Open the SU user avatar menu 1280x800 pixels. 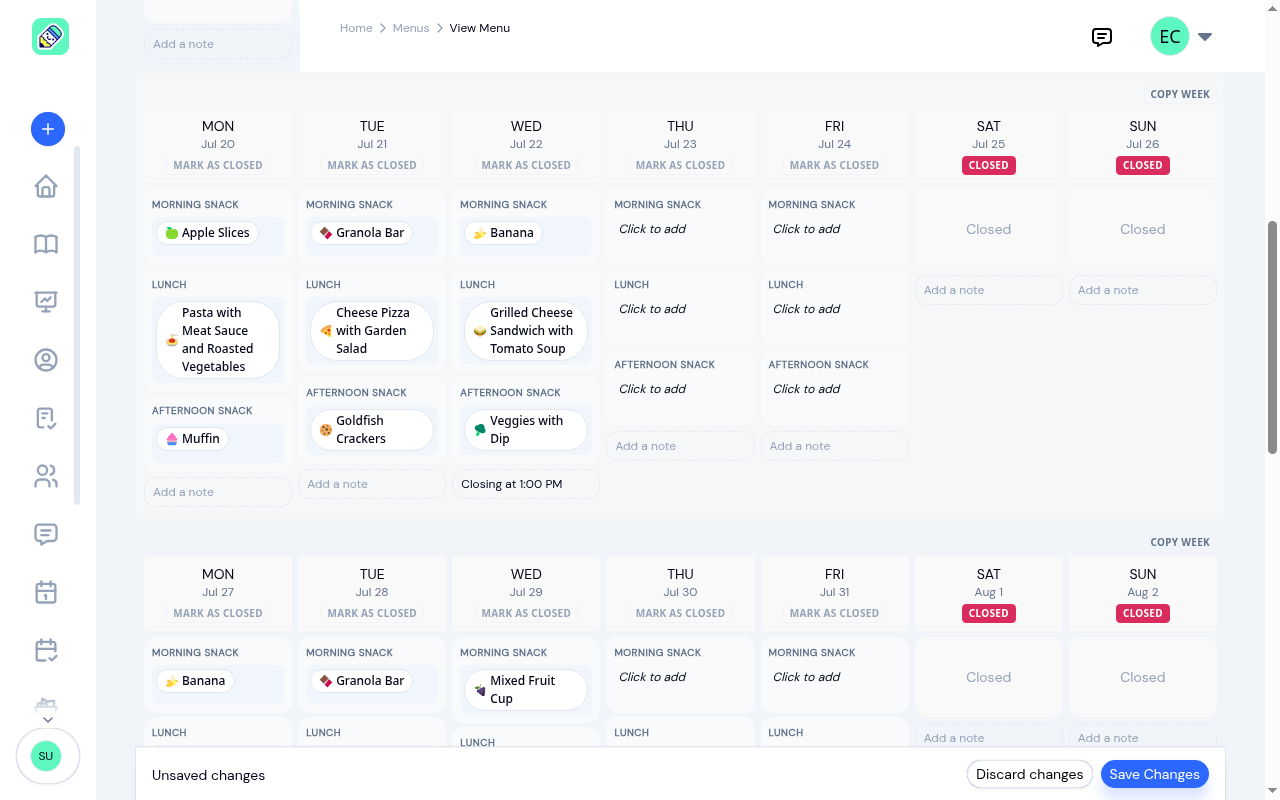coord(46,756)
